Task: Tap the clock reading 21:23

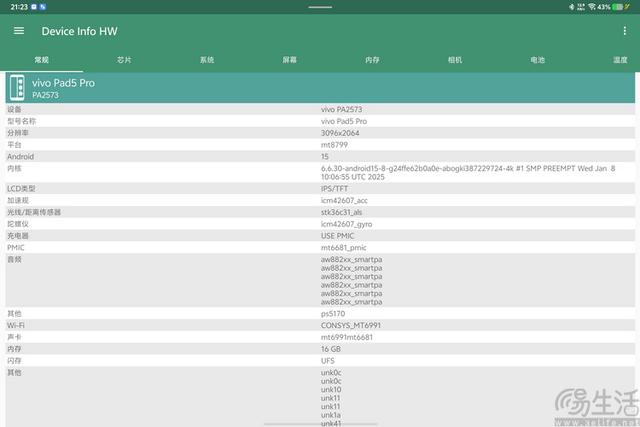Action: (19, 7)
